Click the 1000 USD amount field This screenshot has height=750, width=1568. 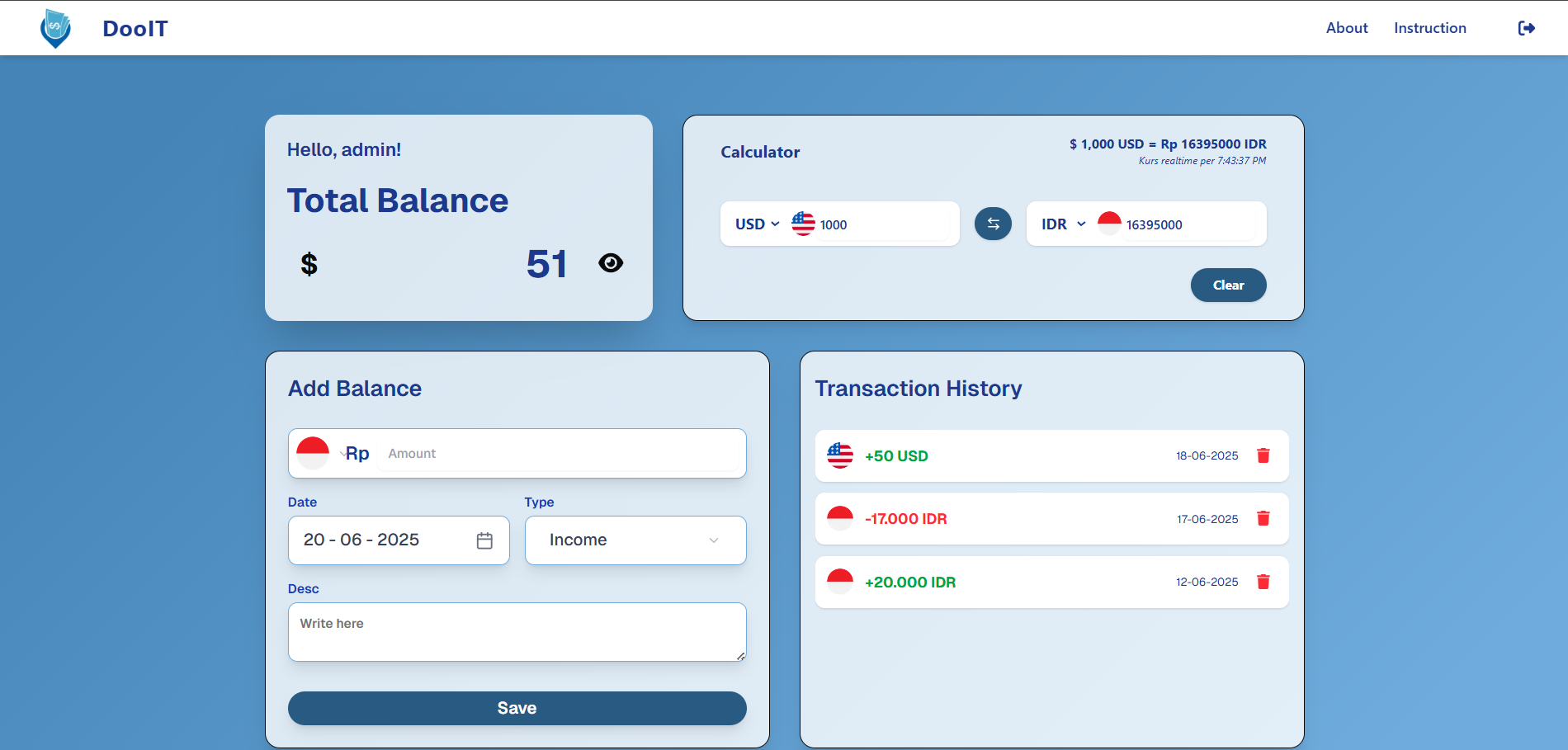pos(883,224)
